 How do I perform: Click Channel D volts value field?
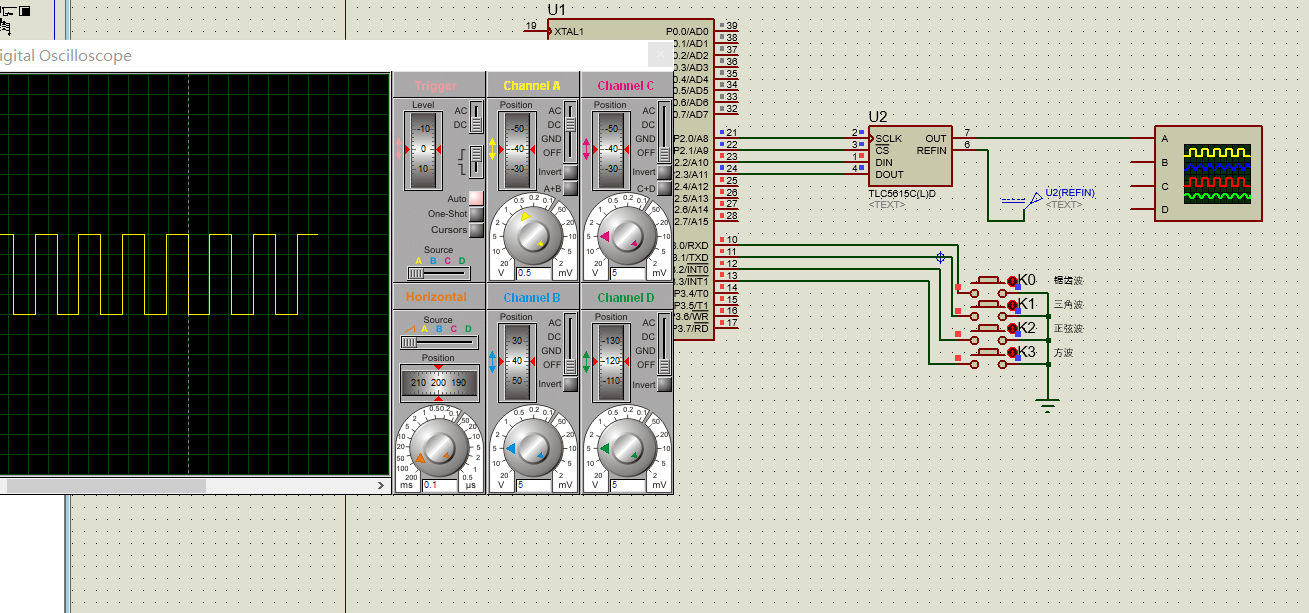coord(628,485)
